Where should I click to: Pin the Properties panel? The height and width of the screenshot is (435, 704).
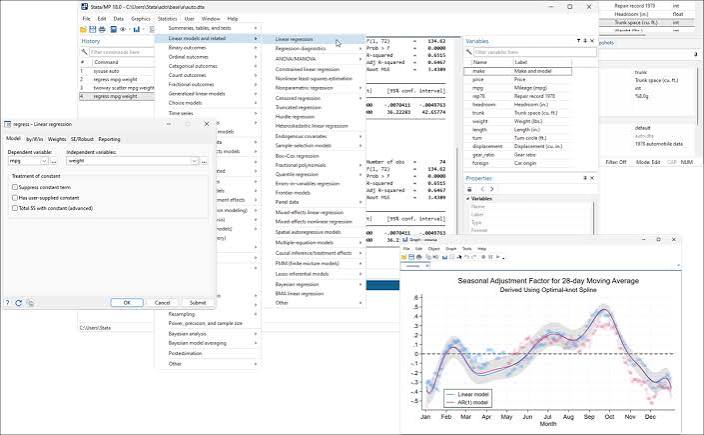(x=585, y=178)
